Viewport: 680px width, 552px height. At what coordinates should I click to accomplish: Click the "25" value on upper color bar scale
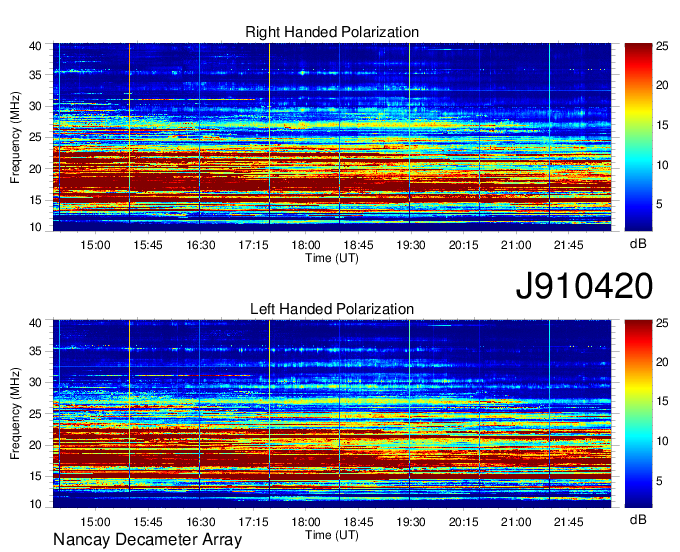click(x=662, y=46)
